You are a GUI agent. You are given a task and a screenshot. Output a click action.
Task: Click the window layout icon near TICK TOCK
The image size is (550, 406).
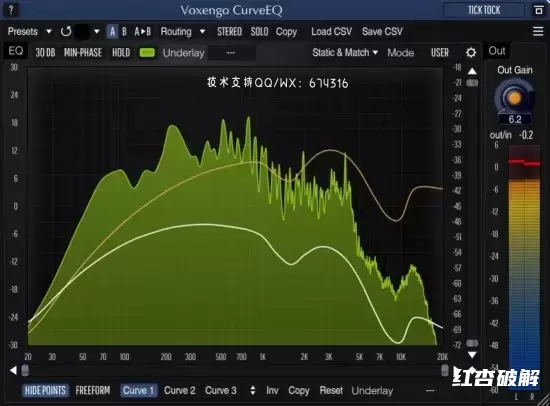[x=539, y=10]
